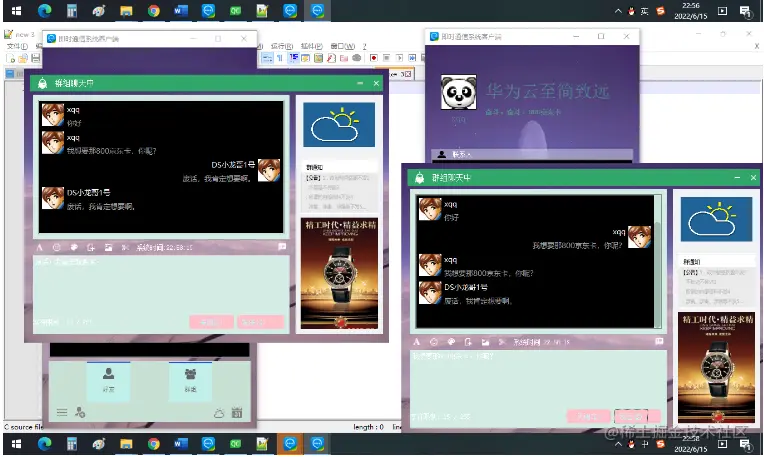
Task: Open Chrome from bottom taskbar
Action: point(153,443)
